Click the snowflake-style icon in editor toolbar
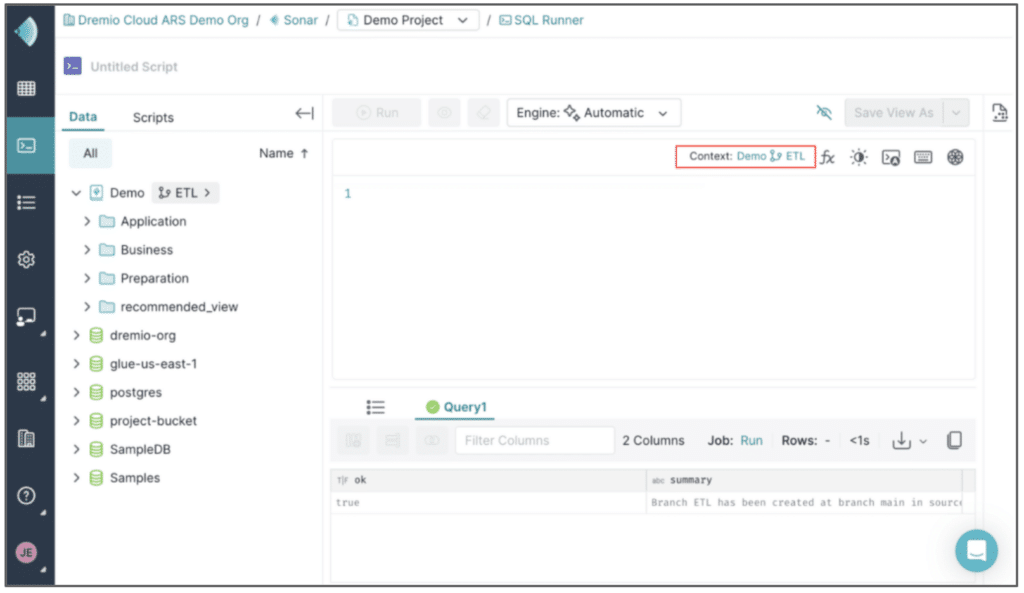1024x593 pixels. point(955,157)
